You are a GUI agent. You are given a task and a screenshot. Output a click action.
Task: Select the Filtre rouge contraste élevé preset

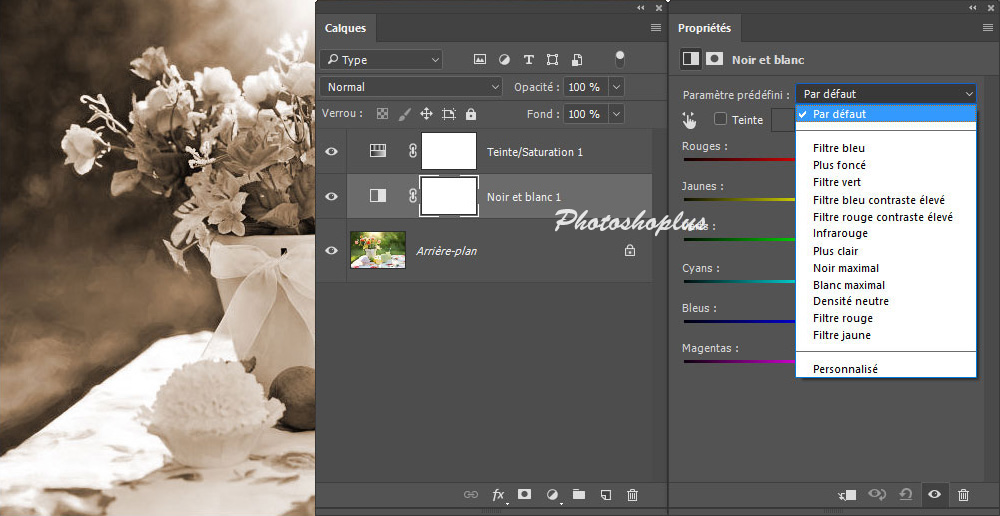882,217
